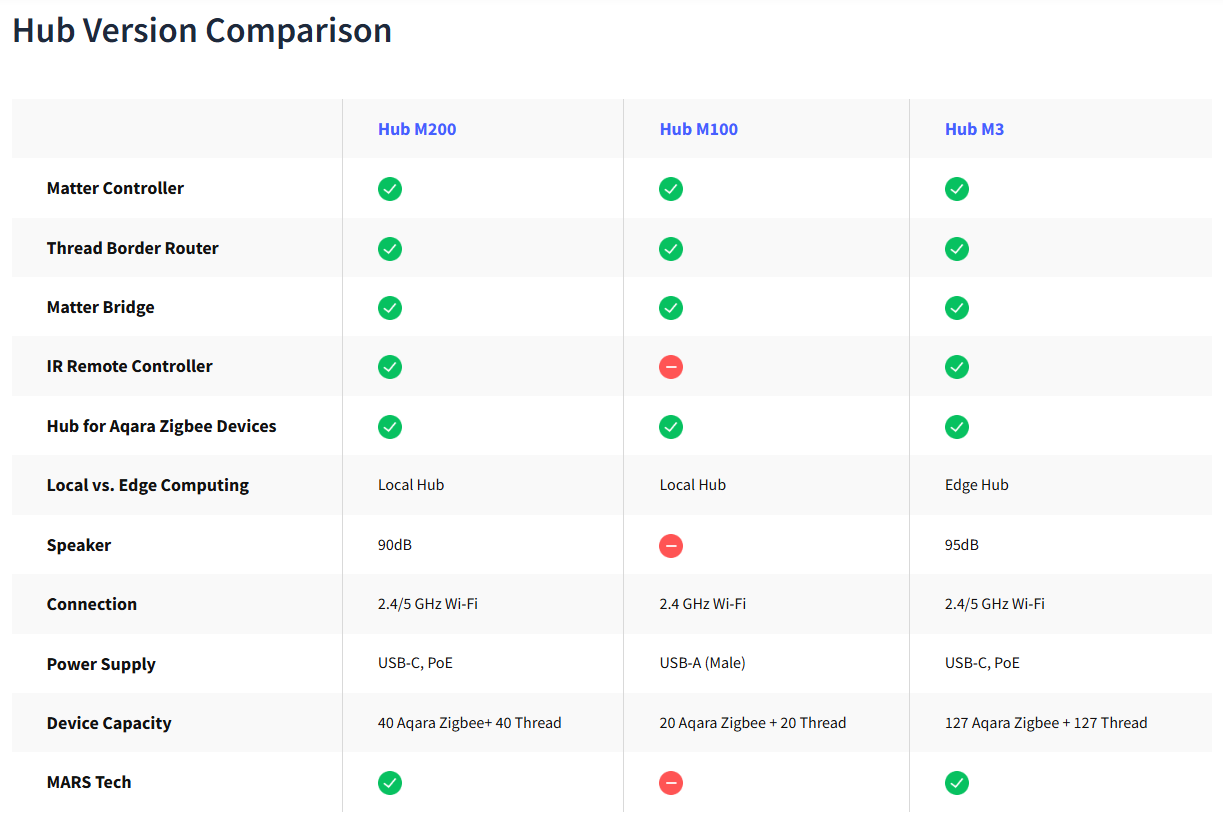The height and width of the screenshot is (822, 1223).
Task: Click the Thread Border Router checkmark for Hub M100
Action: [671, 249]
